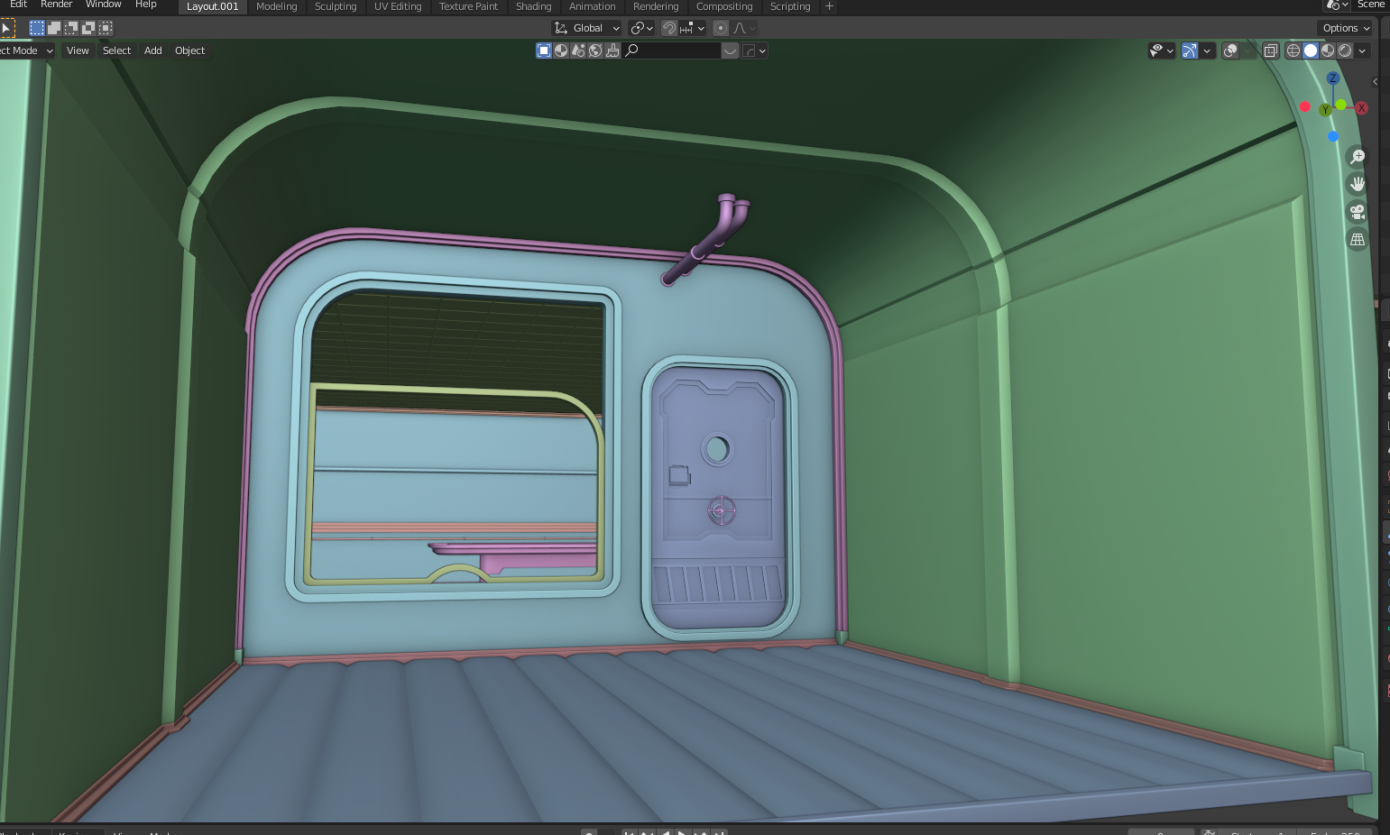
Task: Open the Help menu
Action: click(x=146, y=5)
